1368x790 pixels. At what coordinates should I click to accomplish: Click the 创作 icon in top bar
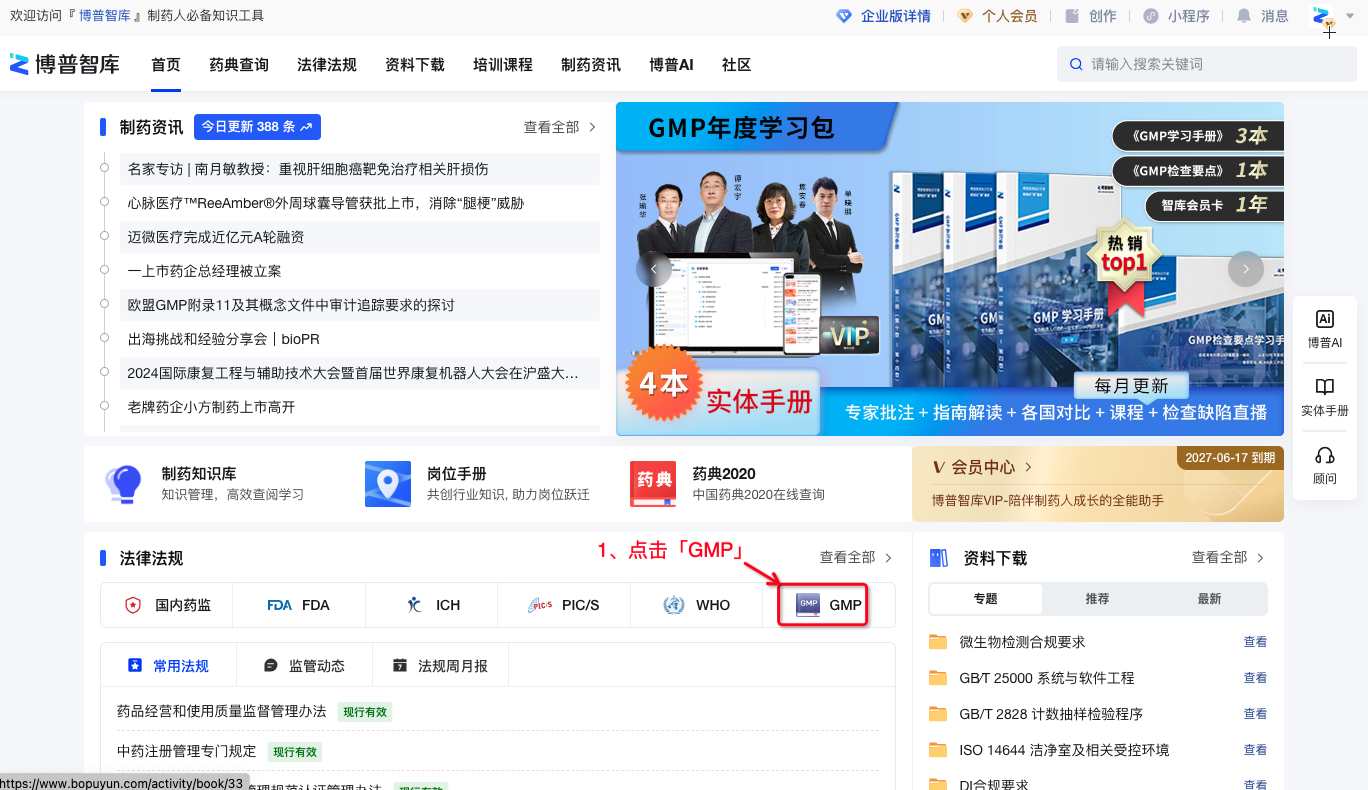tap(1072, 16)
